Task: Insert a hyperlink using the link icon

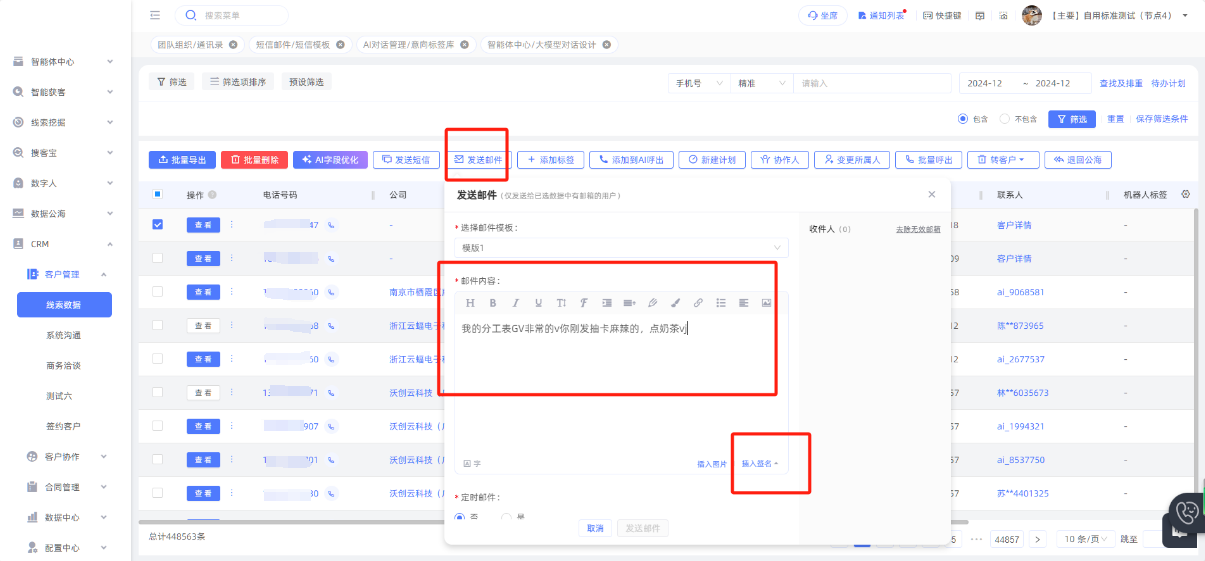Action: pyautogui.click(x=698, y=303)
